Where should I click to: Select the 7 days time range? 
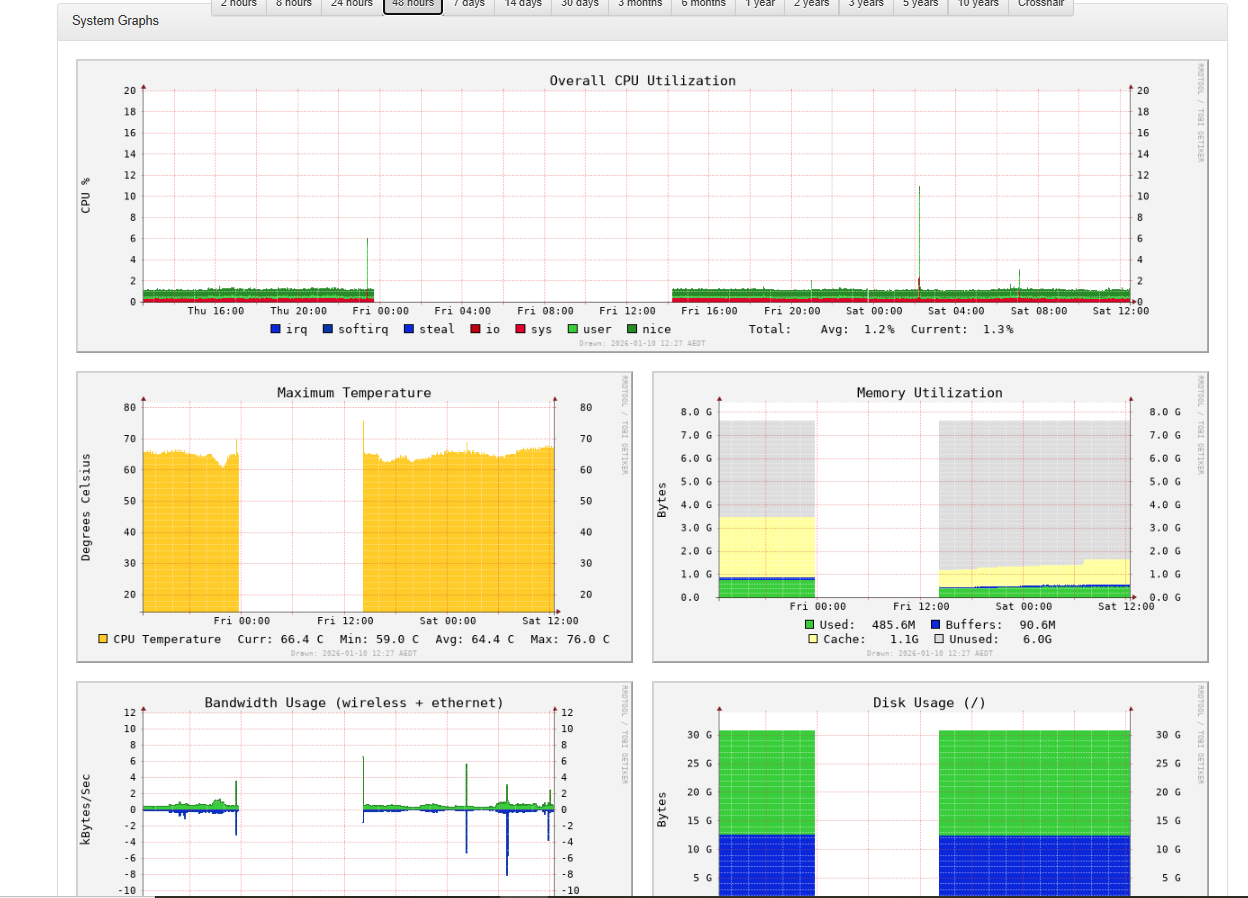point(469,6)
